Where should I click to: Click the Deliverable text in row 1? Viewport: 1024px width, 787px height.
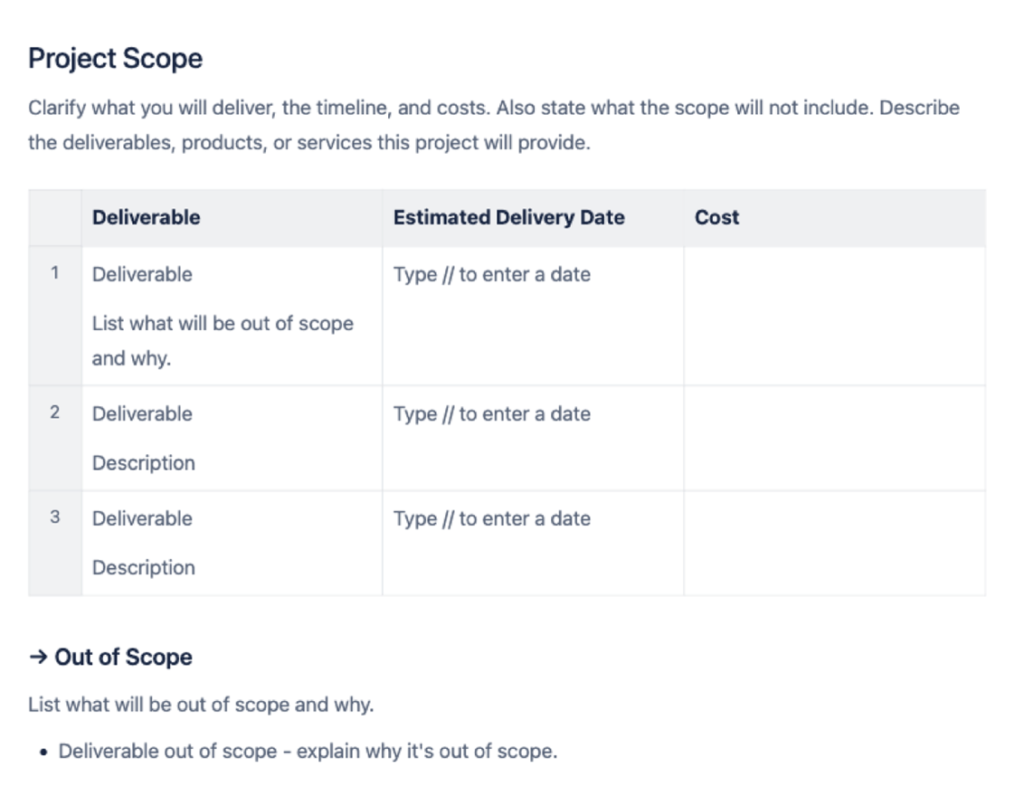(142, 274)
